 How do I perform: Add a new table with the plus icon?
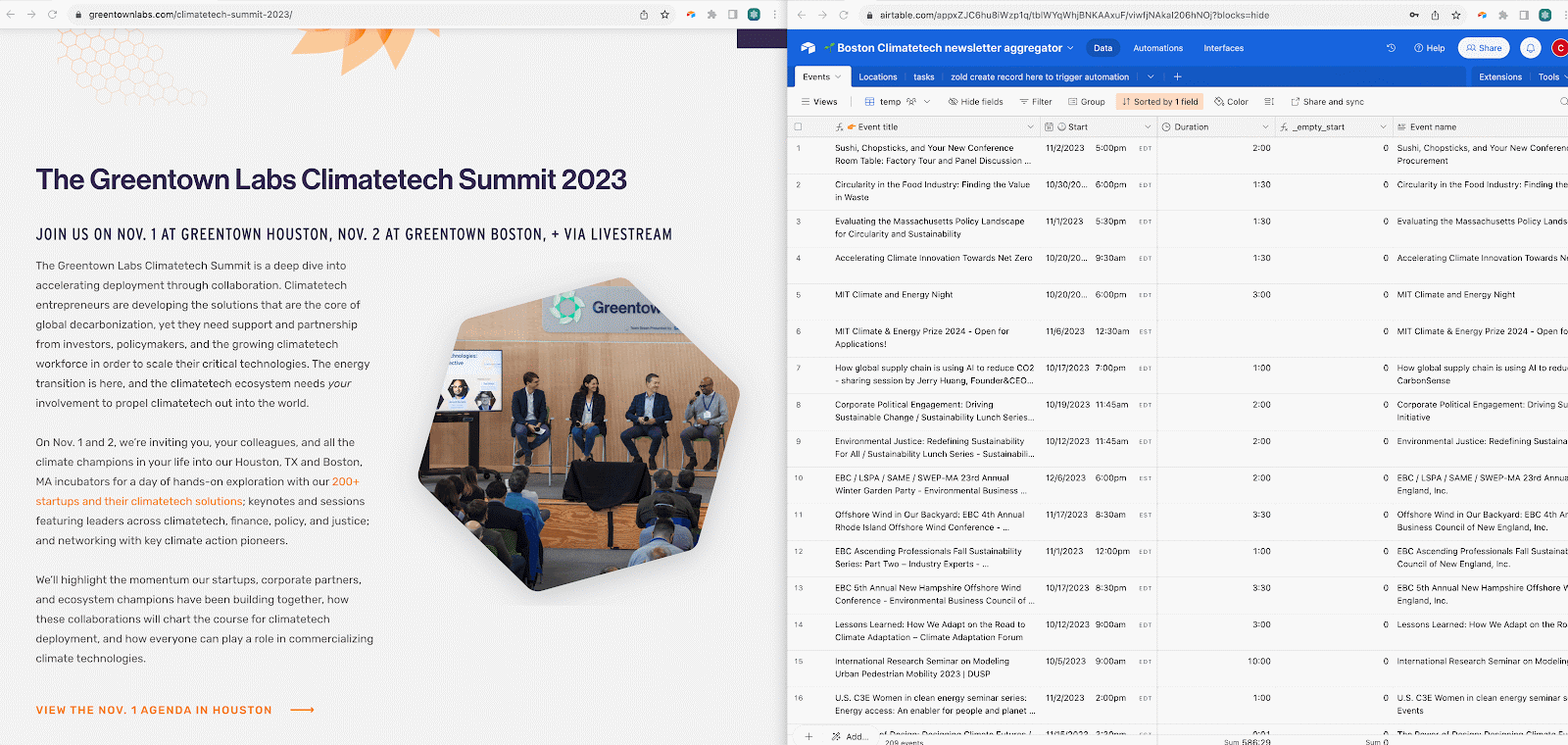pyautogui.click(x=1177, y=76)
